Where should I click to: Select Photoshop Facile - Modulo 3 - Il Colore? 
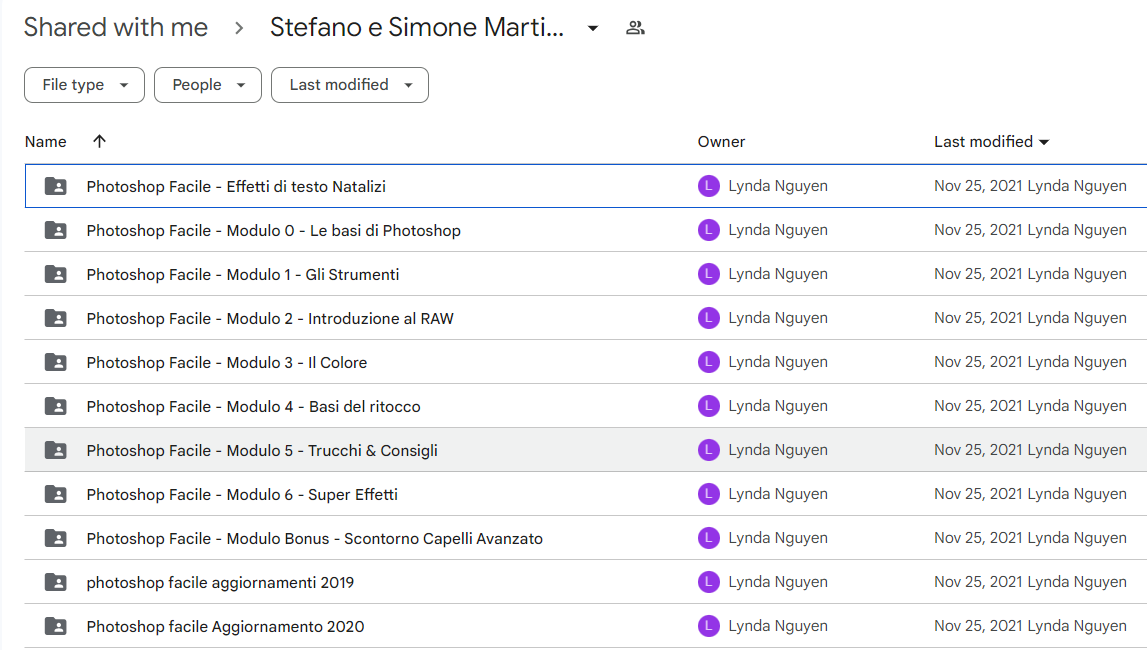coord(227,362)
